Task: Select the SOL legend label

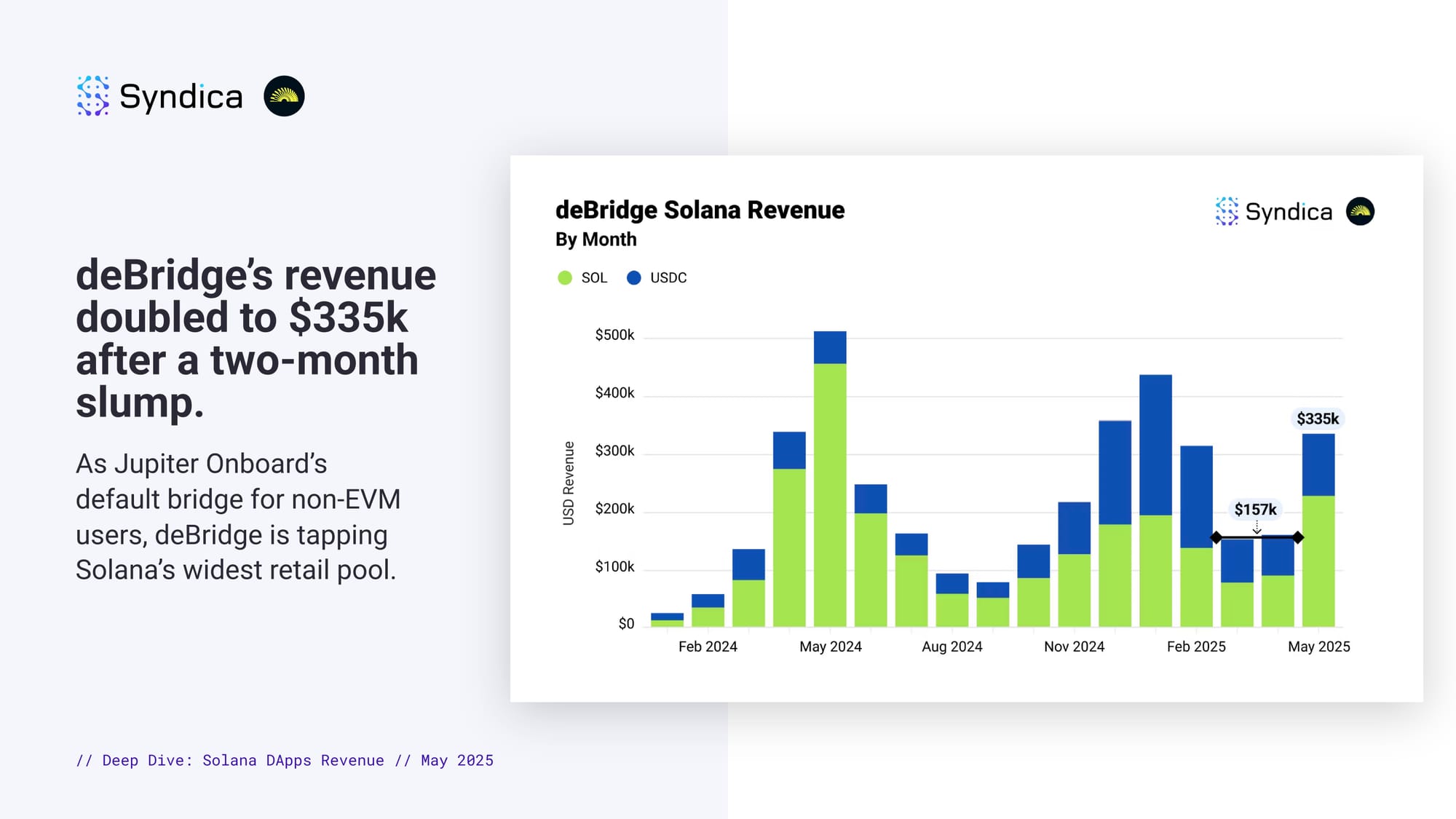Action: tap(594, 277)
